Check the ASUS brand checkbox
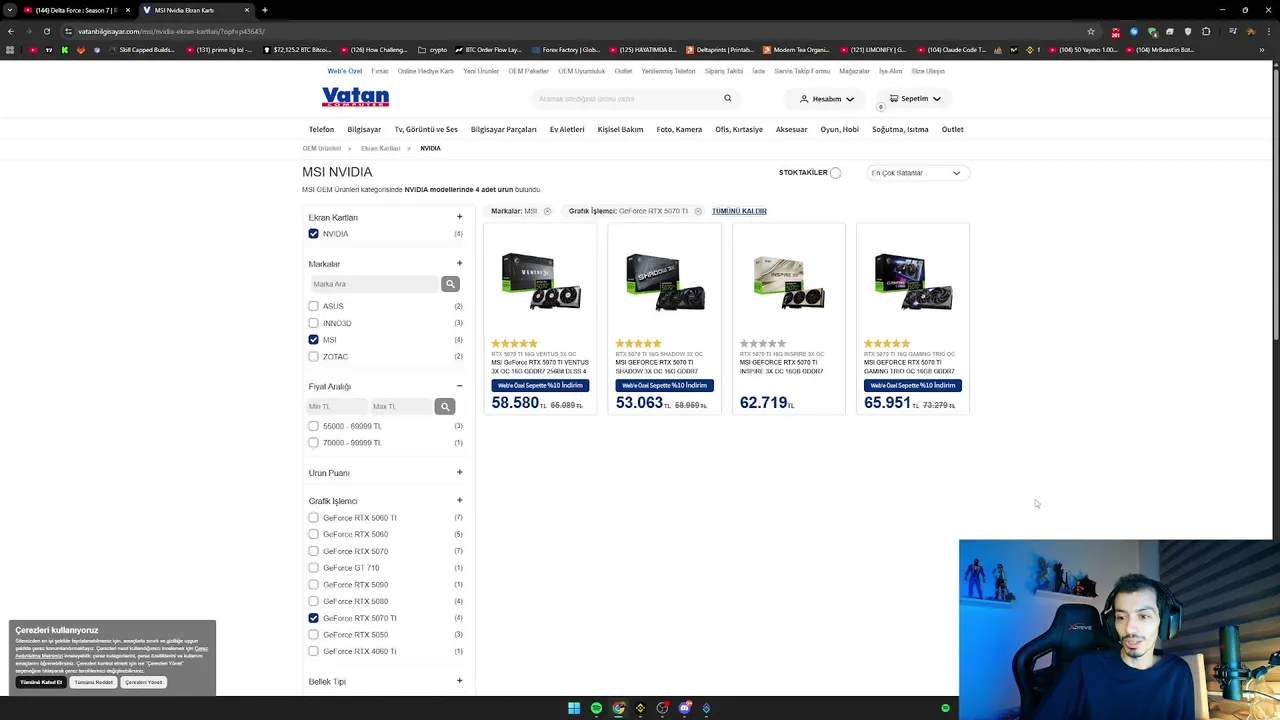The image size is (1280, 720). [313, 306]
